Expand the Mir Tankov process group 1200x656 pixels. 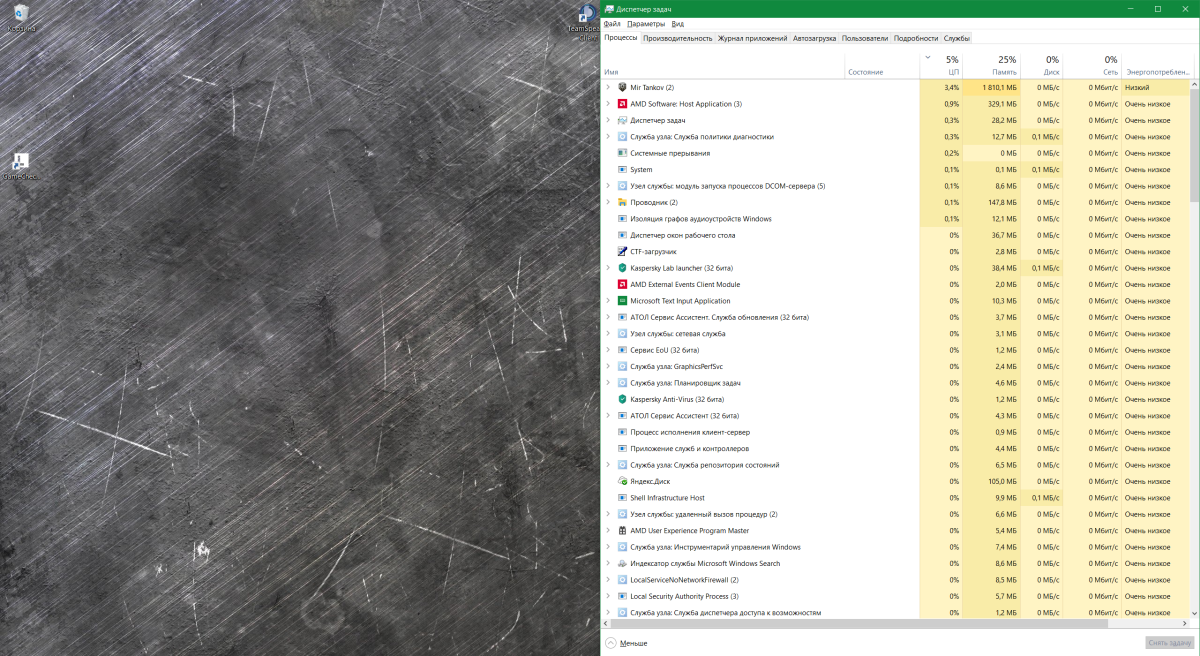coord(607,87)
